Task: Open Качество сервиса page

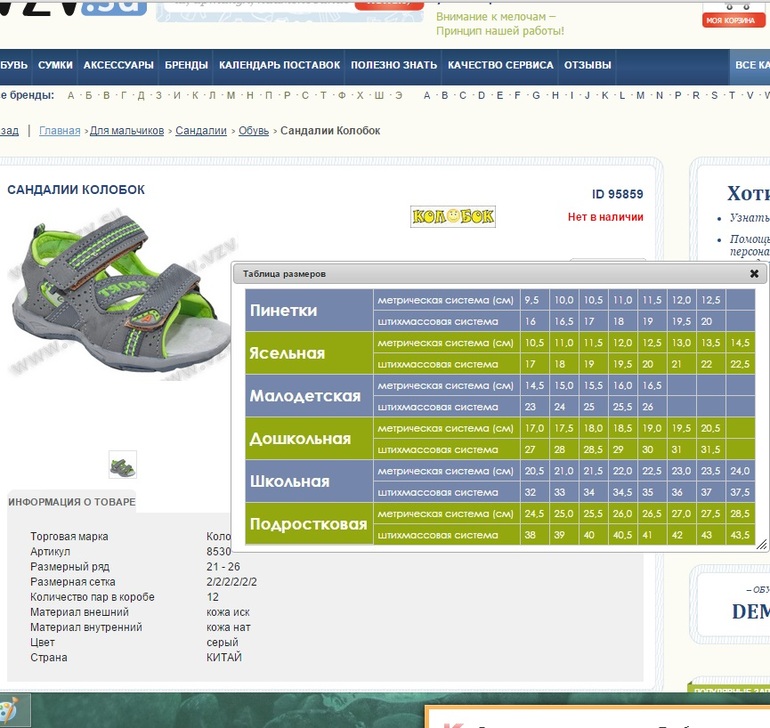Action: click(500, 65)
